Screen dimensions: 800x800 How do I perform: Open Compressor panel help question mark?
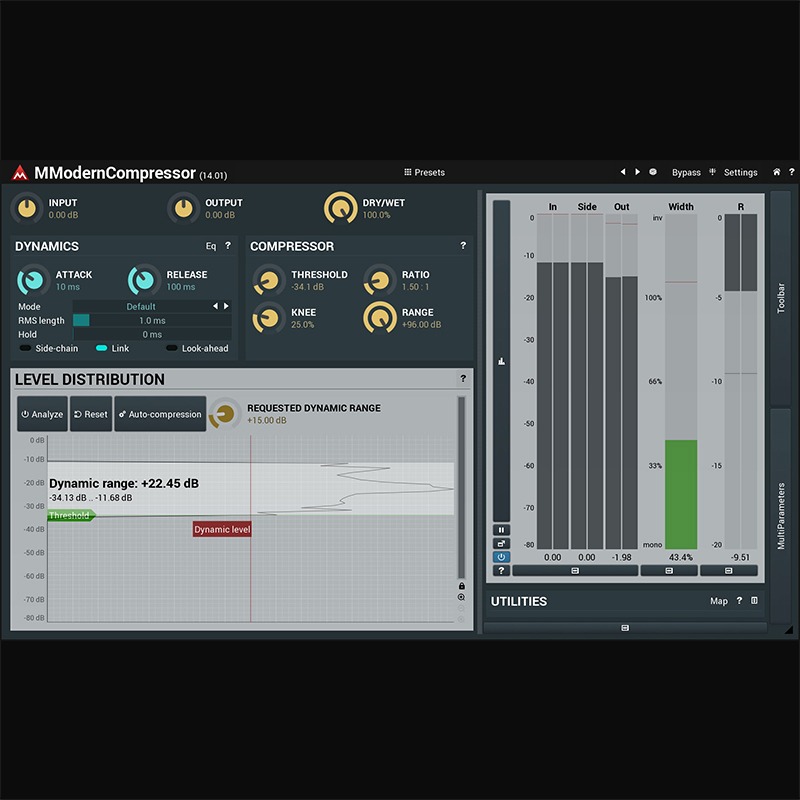coord(463,245)
